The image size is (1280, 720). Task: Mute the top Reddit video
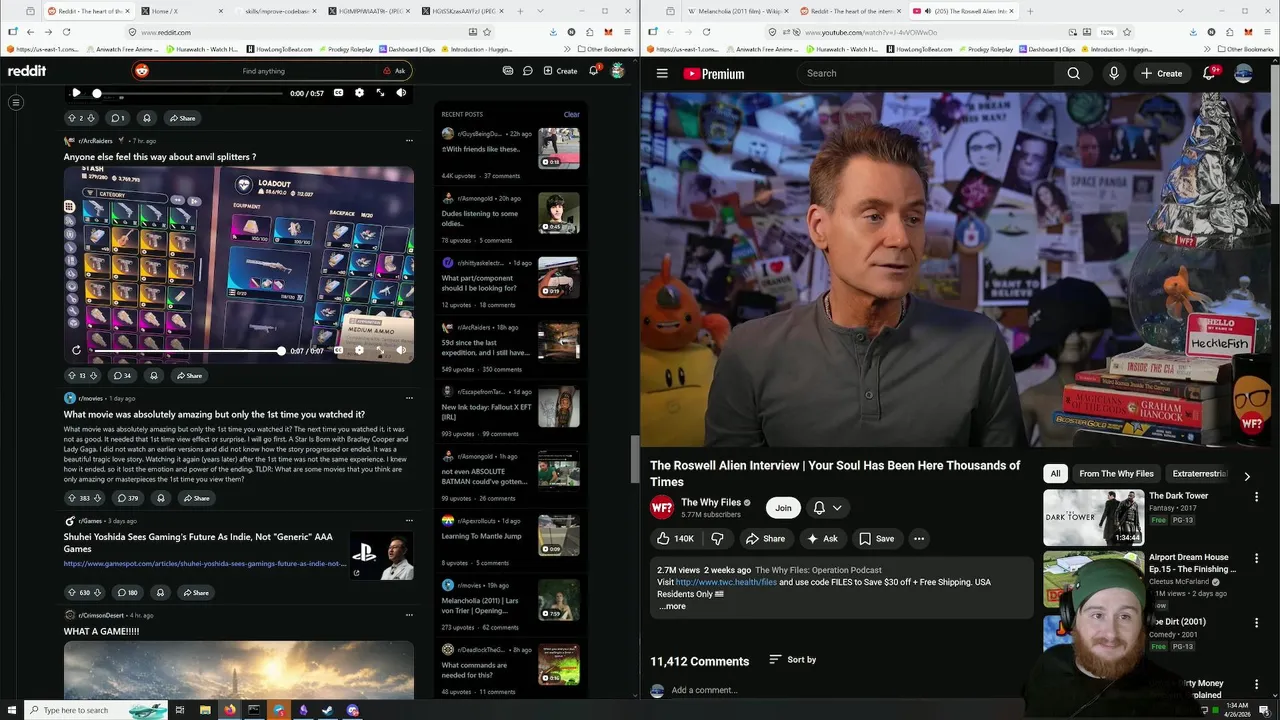tap(401, 93)
